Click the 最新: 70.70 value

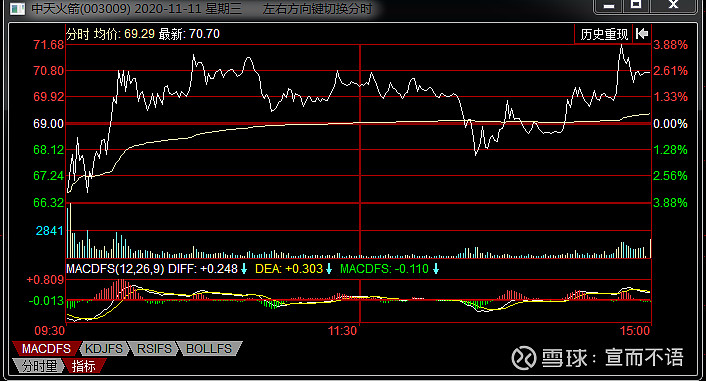(189, 34)
